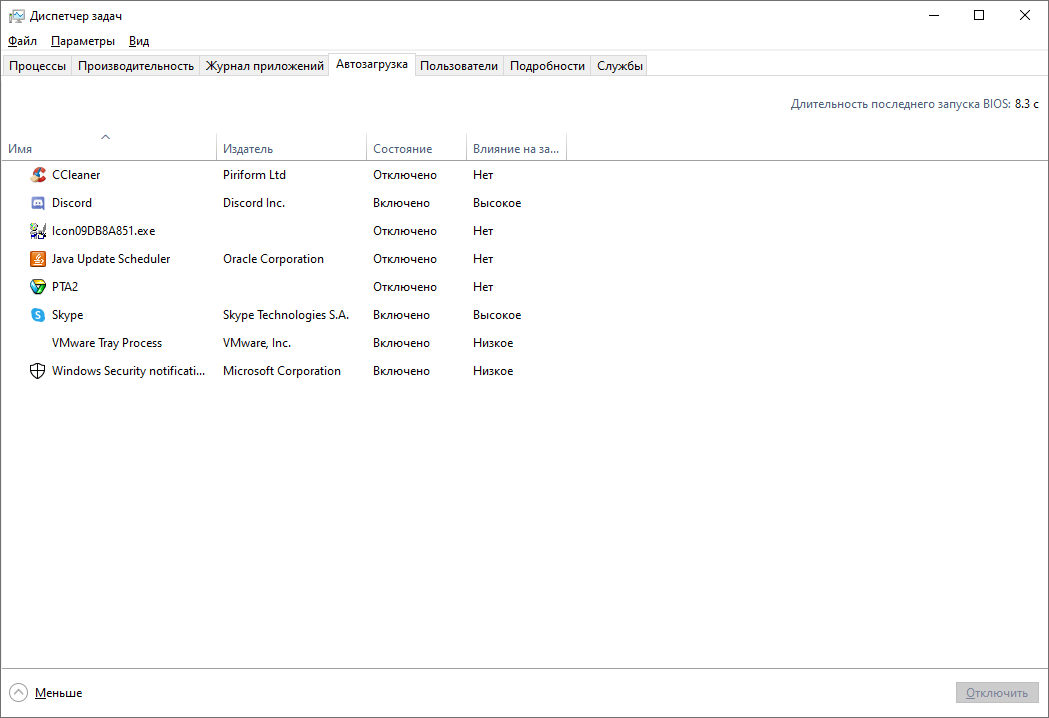Open the Вид menu

point(139,41)
